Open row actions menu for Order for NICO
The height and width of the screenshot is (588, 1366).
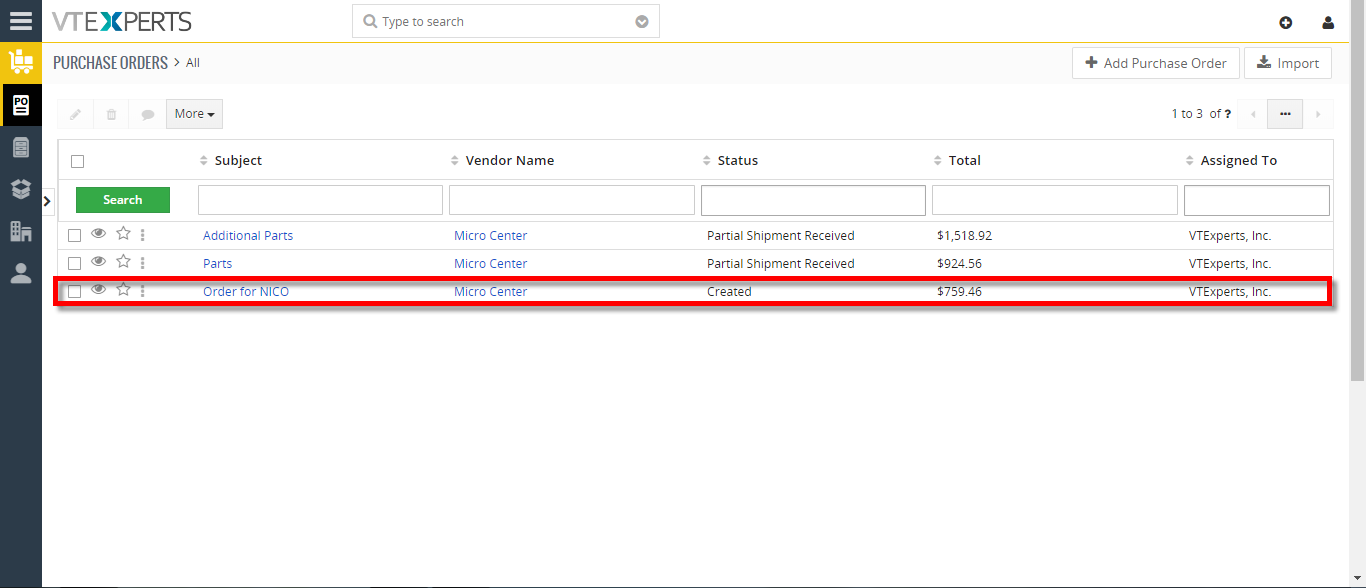(x=143, y=291)
